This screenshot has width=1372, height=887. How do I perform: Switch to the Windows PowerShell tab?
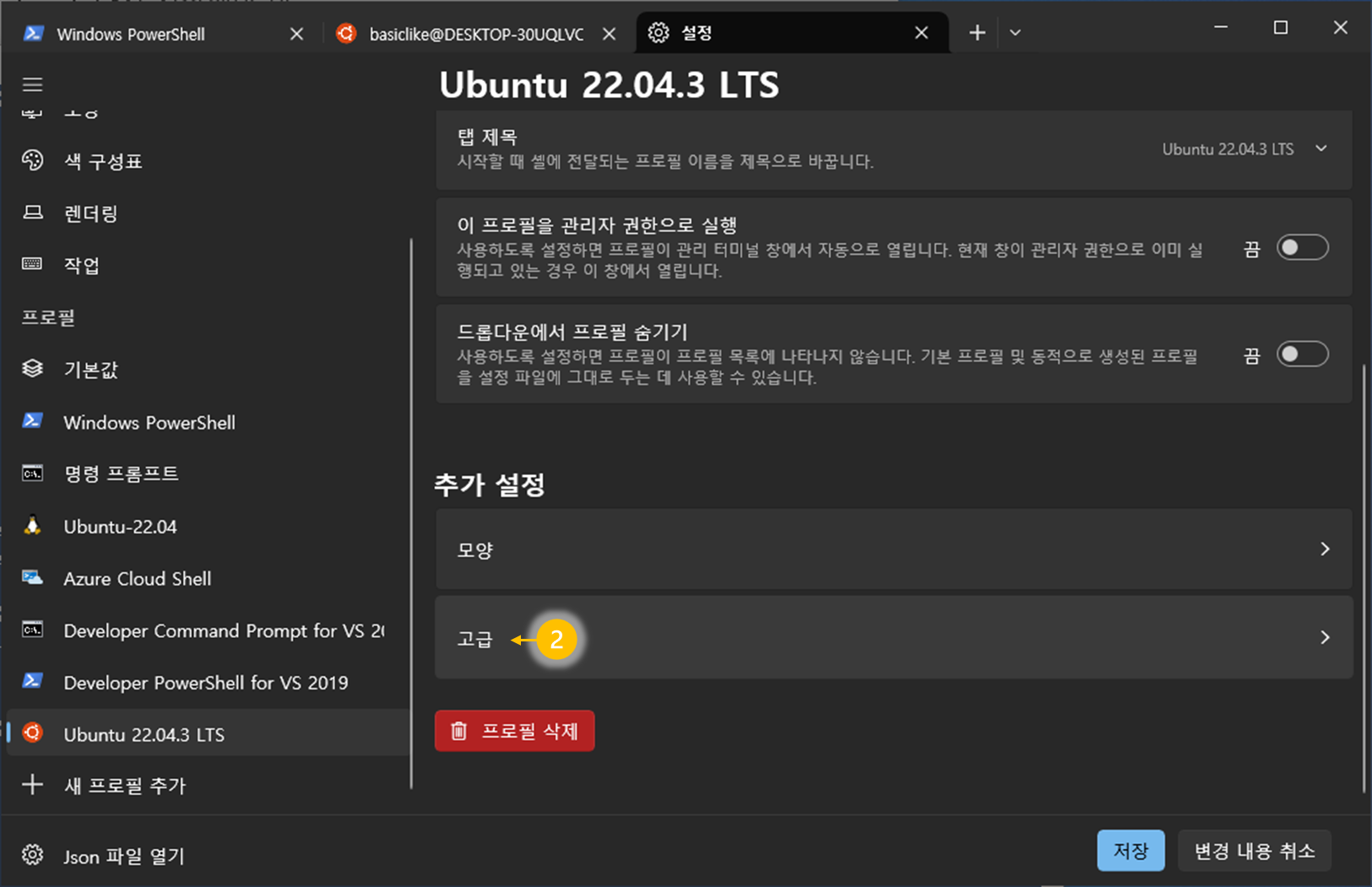tap(162, 34)
